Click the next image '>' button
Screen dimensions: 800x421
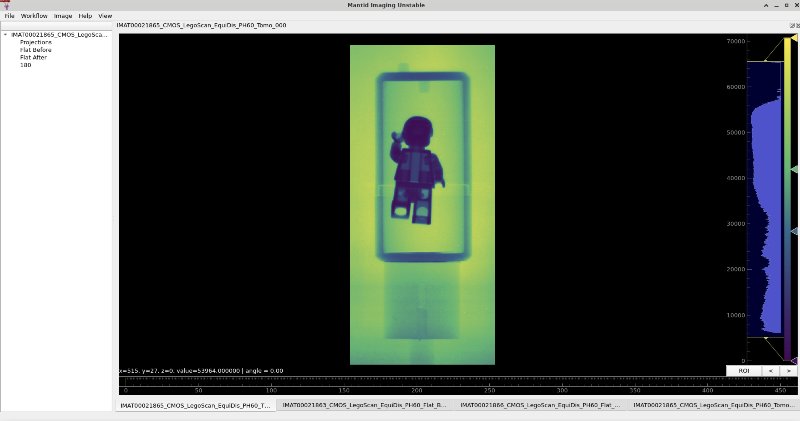pyautogui.click(x=788, y=371)
